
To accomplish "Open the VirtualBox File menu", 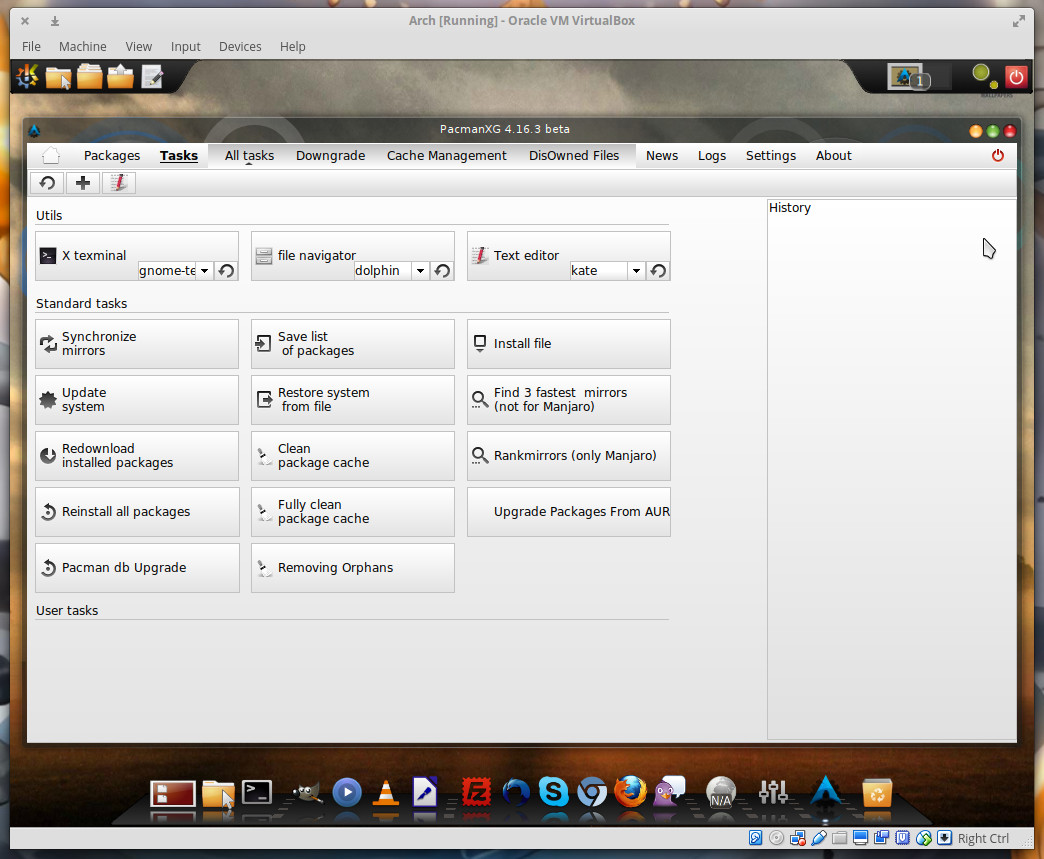I will point(31,47).
